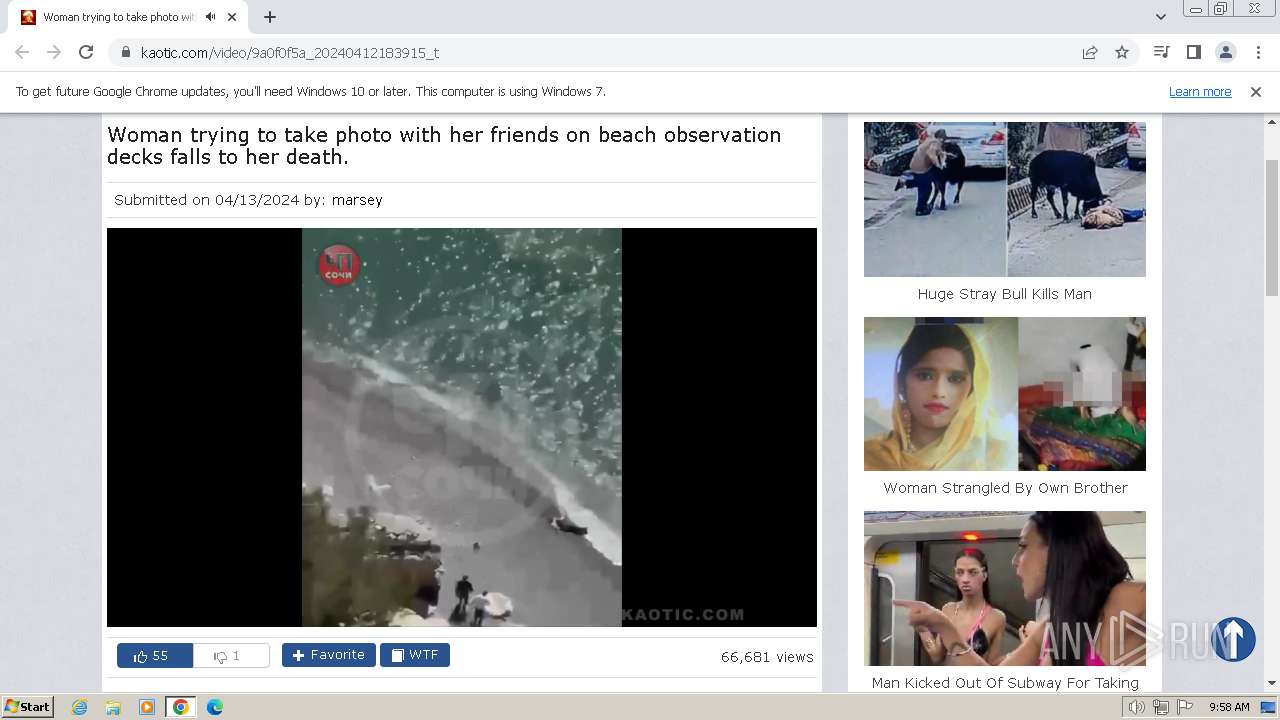Dismiss the Chrome update notification bar

click(1256, 91)
